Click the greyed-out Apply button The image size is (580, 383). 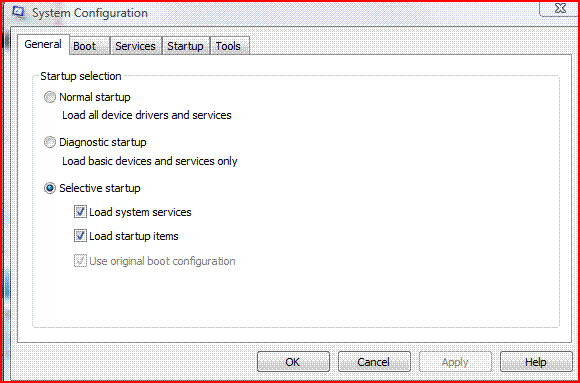click(455, 362)
